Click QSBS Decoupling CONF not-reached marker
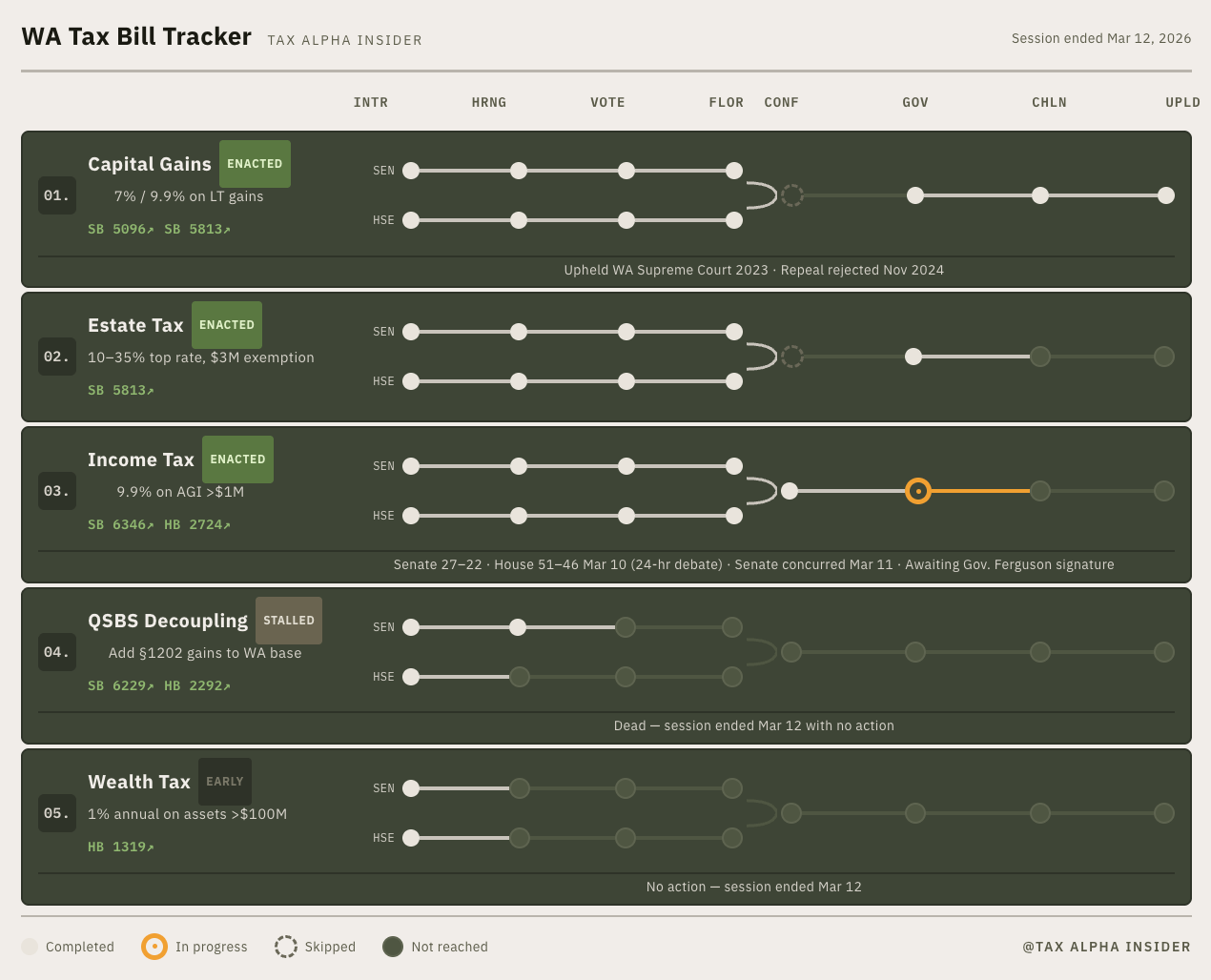 click(x=791, y=652)
